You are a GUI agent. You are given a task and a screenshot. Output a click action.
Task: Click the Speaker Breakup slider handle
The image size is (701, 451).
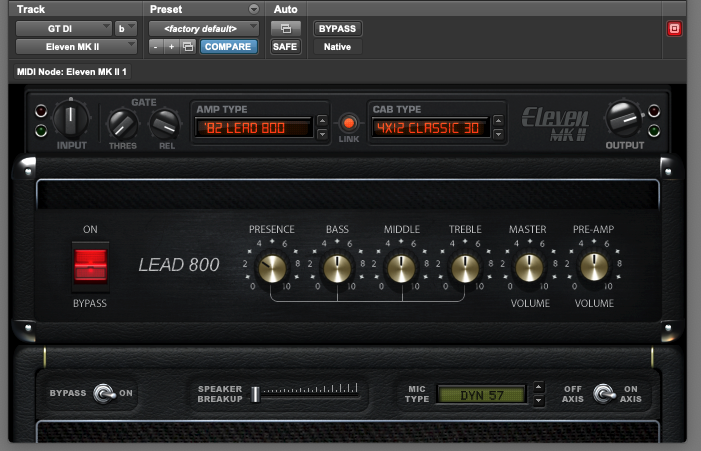click(x=255, y=394)
